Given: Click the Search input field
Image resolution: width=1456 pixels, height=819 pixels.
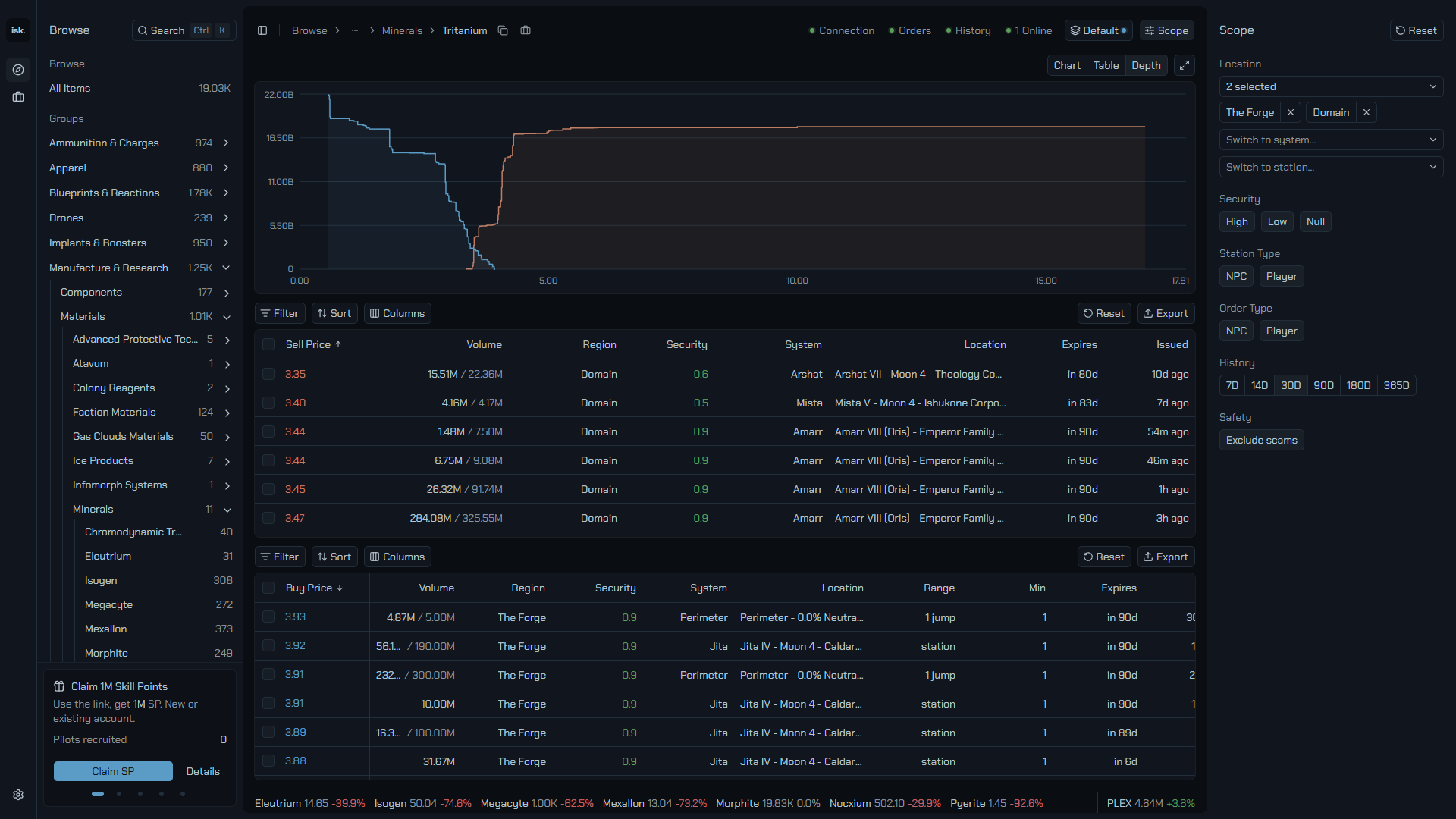Looking at the screenshot, I should point(184,30).
